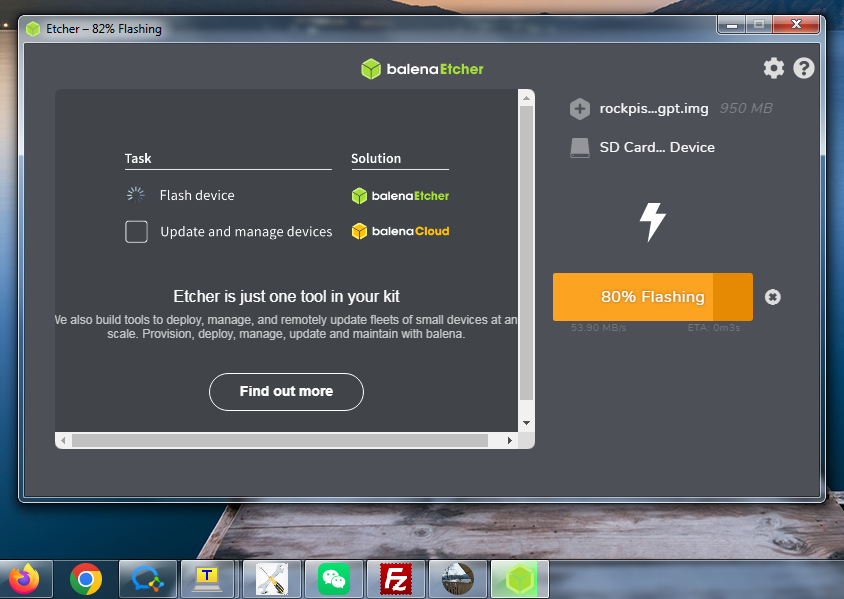The image size is (844, 599).
Task: Click the Etcher taskbar button
Action: click(519, 579)
